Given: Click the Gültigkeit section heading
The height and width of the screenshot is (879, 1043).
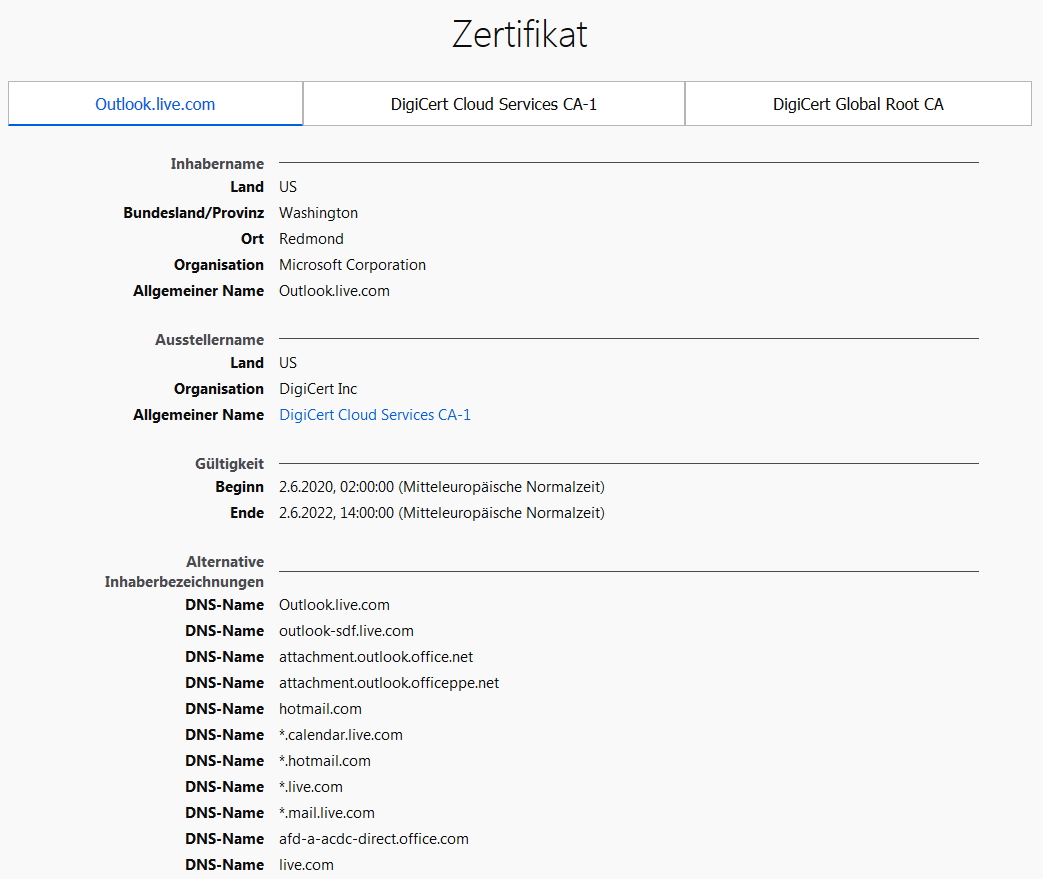Looking at the screenshot, I should pos(229,464).
